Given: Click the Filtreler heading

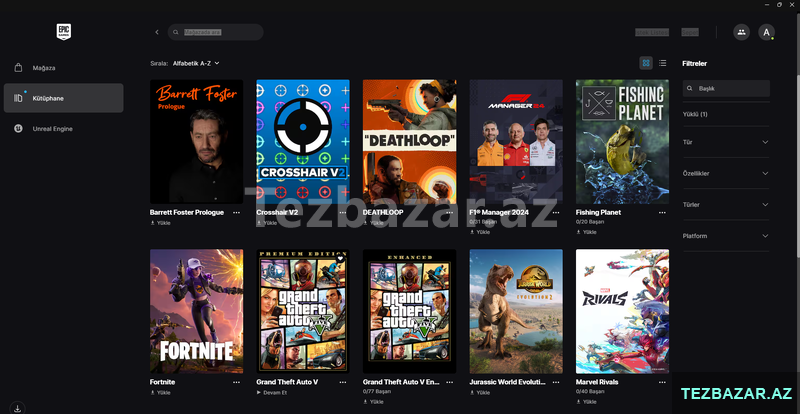Looking at the screenshot, I should (x=694, y=64).
